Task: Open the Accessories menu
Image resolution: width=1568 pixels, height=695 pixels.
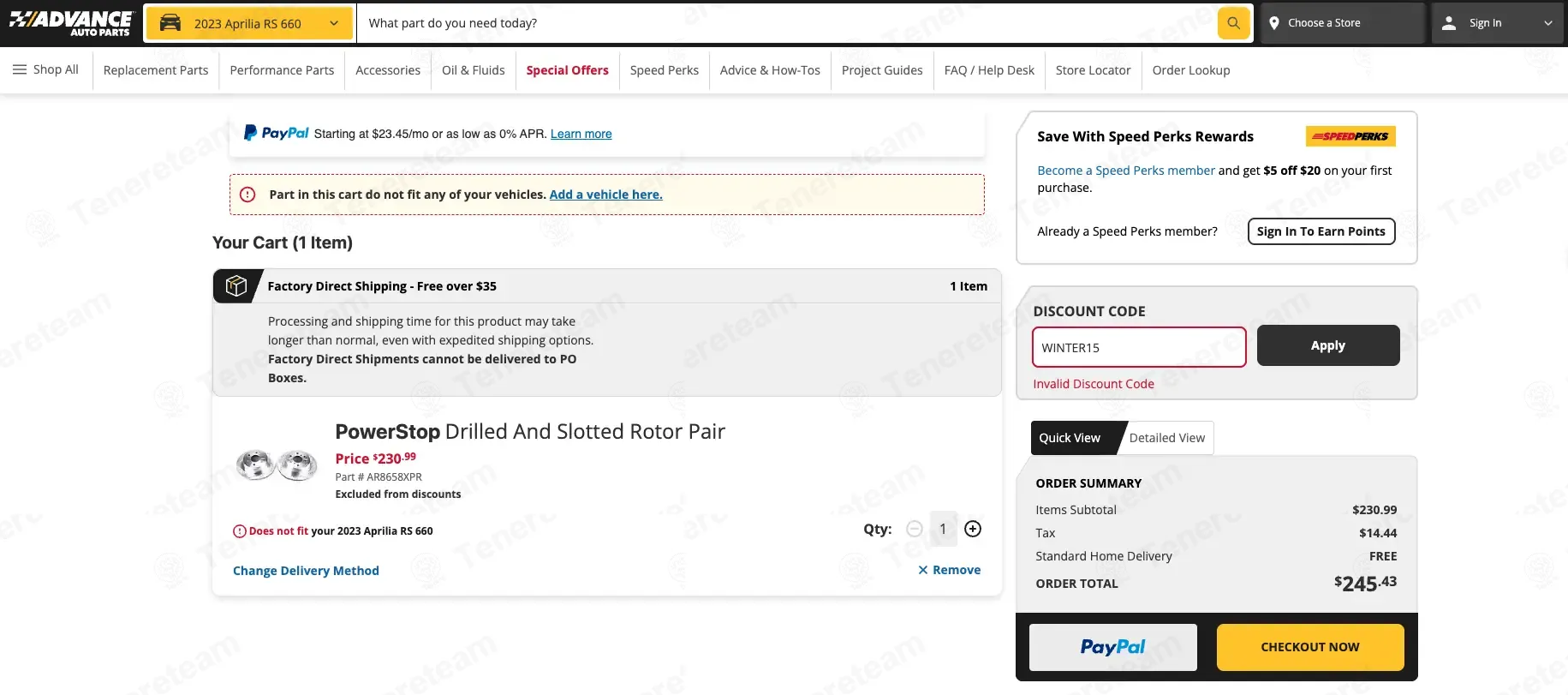Action: [x=388, y=70]
